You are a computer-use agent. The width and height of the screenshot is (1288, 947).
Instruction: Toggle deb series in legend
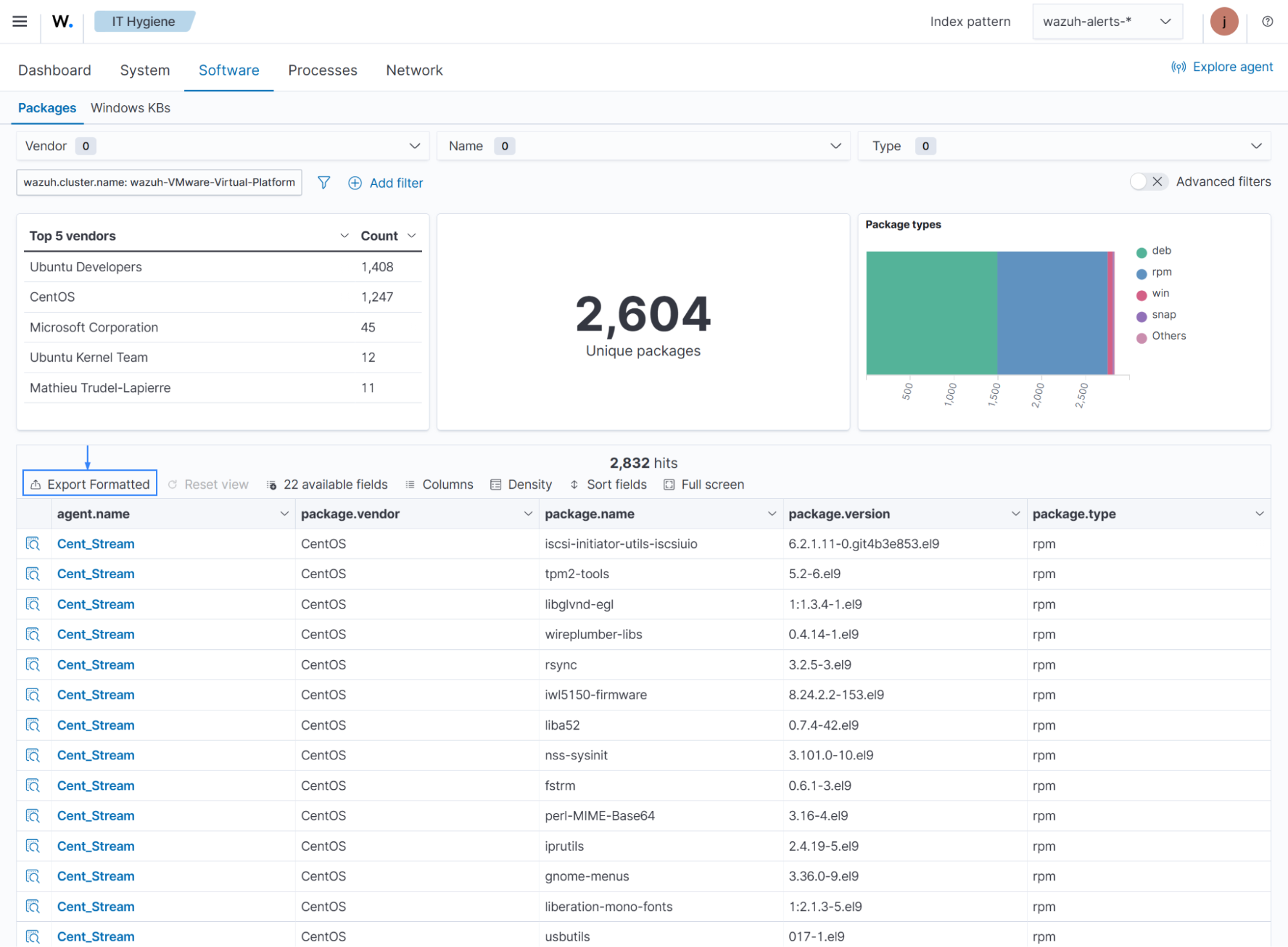[1161, 251]
